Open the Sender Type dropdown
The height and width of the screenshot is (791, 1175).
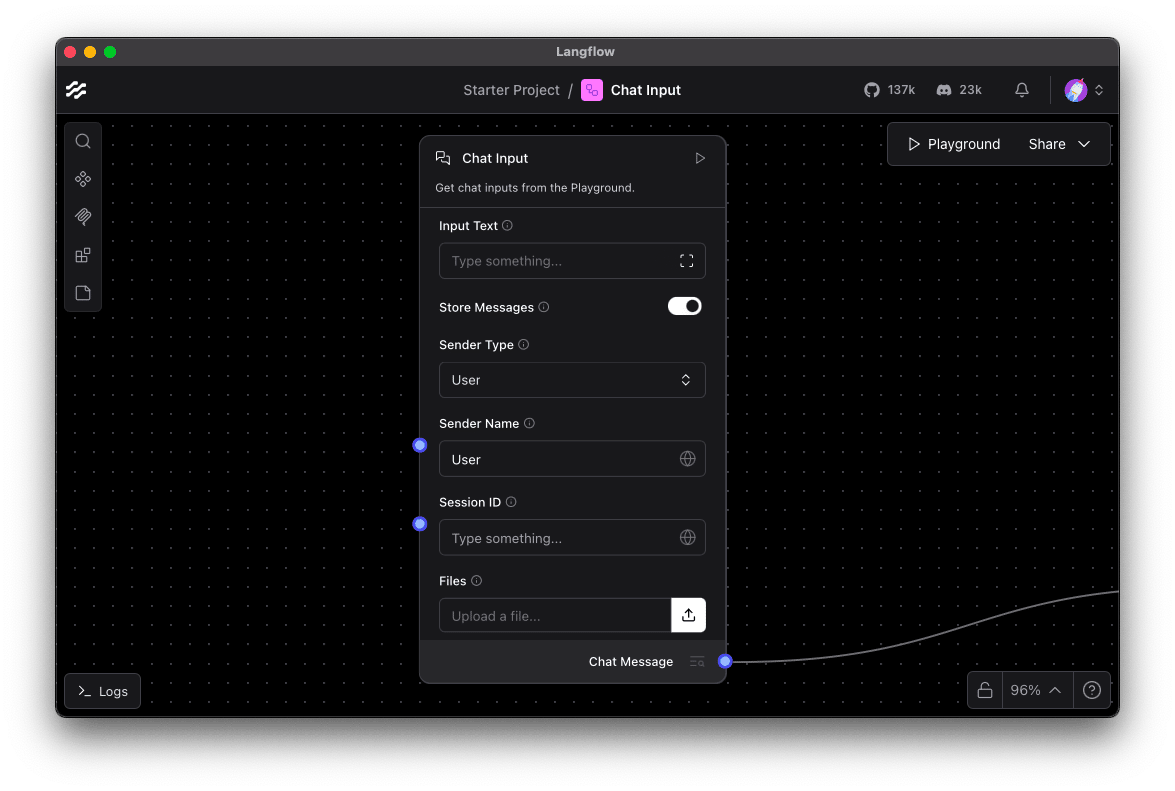(x=572, y=380)
